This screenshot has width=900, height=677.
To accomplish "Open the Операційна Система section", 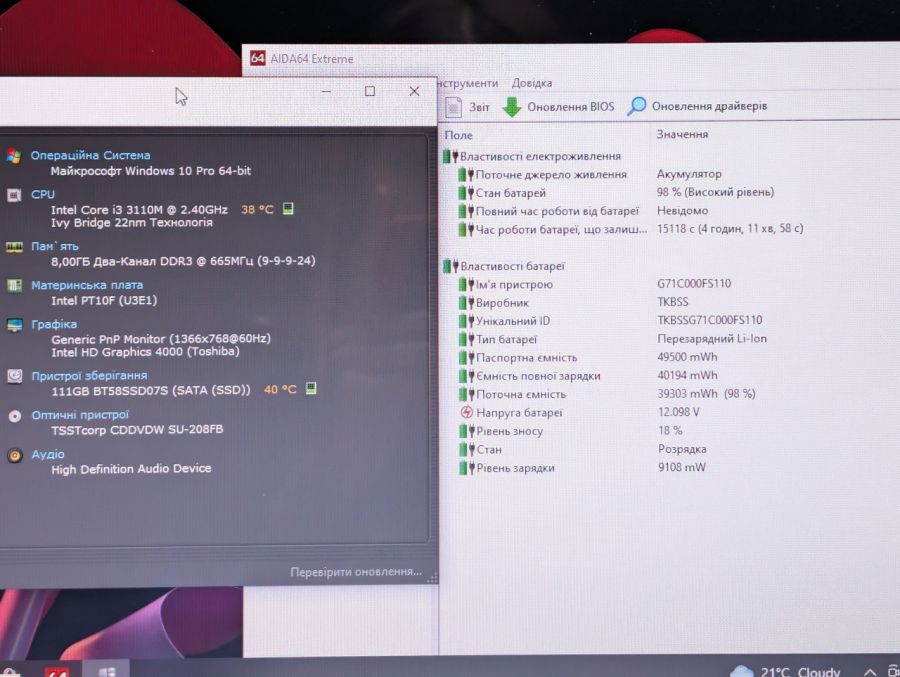I will [90, 155].
